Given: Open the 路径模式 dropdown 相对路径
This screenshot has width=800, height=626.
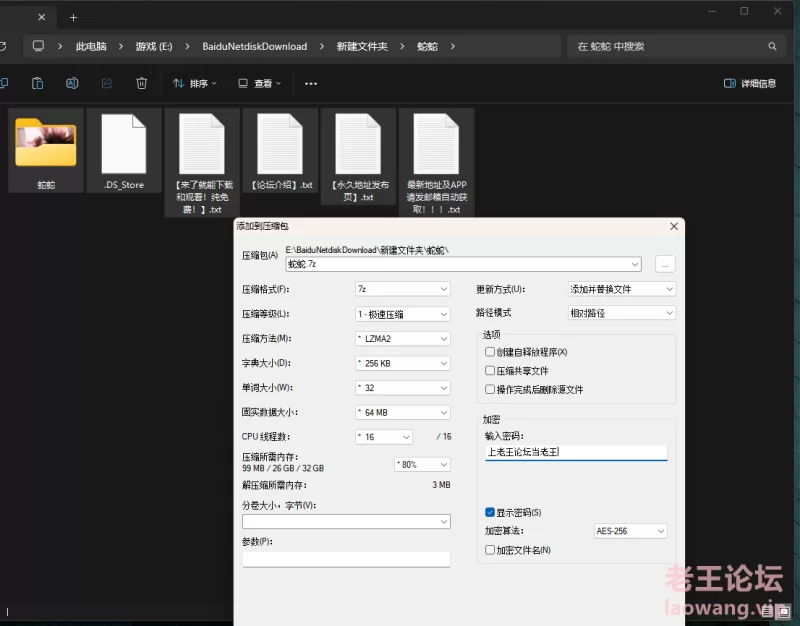Looking at the screenshot, I should 622,313.
